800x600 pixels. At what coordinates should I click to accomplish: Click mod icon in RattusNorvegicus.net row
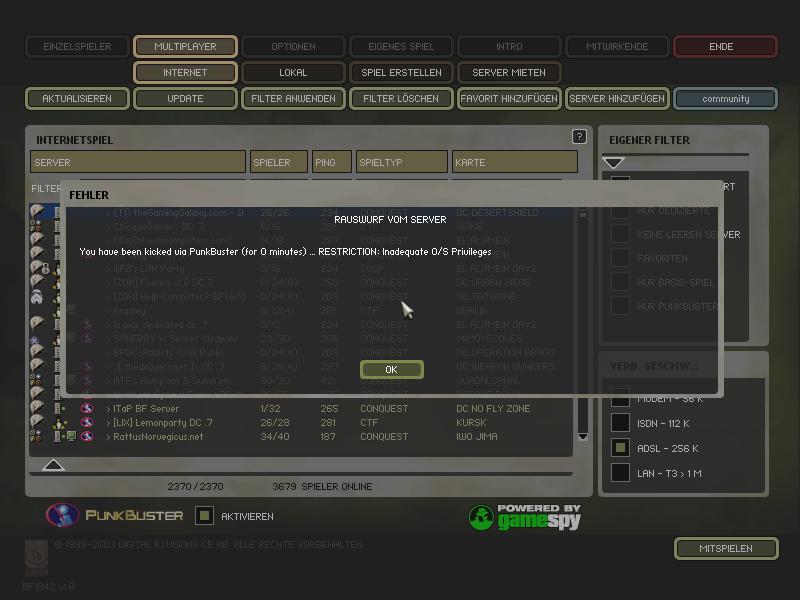(36, 436)
